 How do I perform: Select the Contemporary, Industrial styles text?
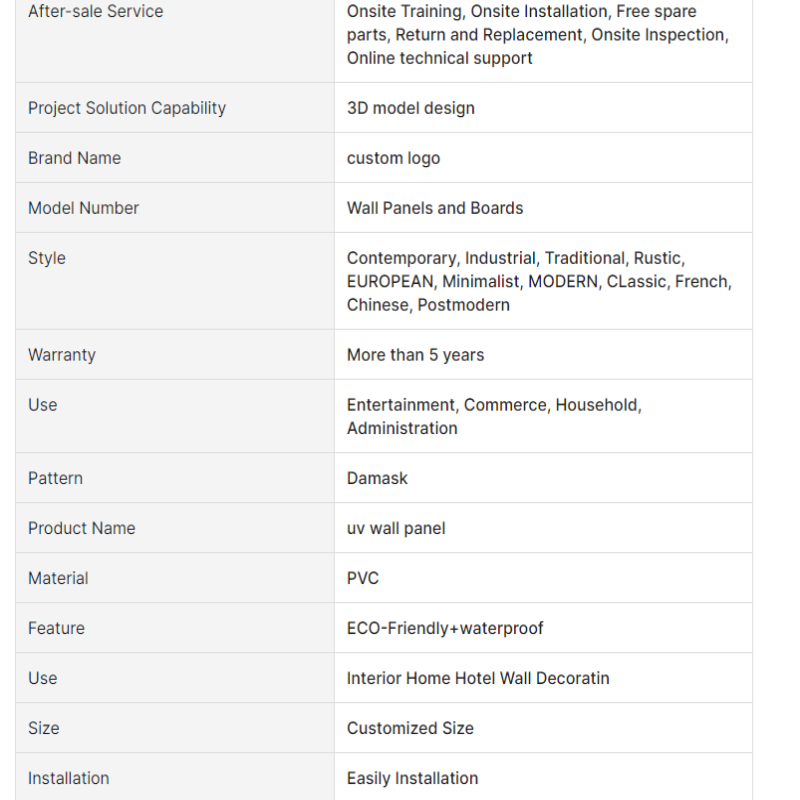click(x=539, y=282)
